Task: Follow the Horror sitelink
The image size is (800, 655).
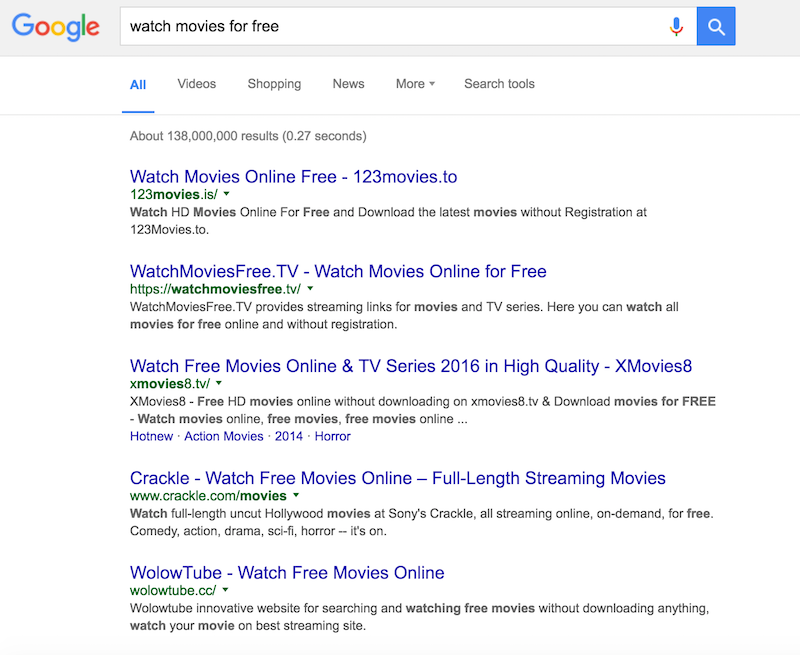Action: [x=333, y=436]
